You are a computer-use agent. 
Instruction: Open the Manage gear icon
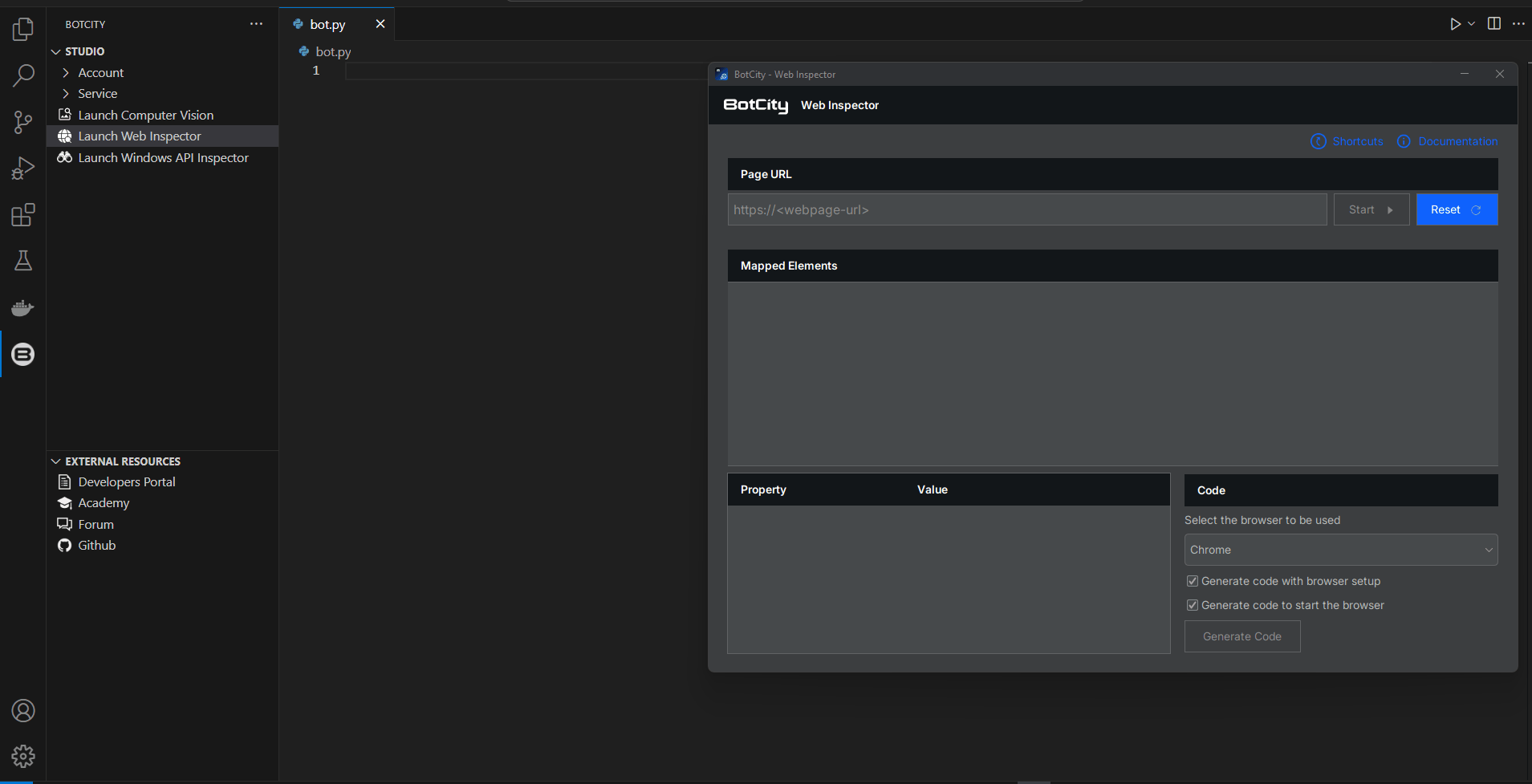point(23,756)
